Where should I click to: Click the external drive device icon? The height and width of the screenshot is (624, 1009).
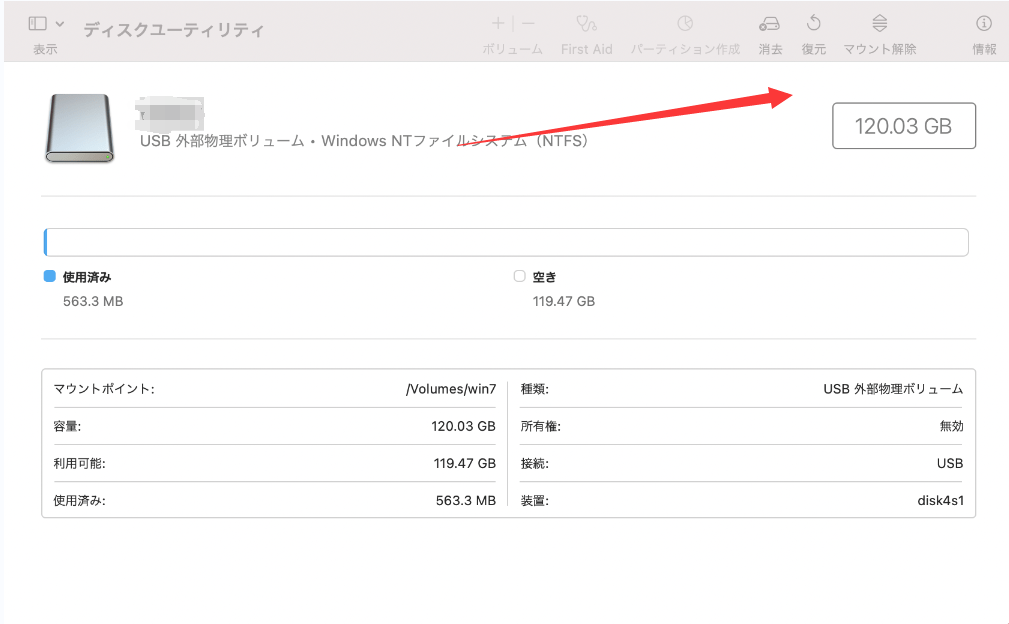[x=79, y=127]
